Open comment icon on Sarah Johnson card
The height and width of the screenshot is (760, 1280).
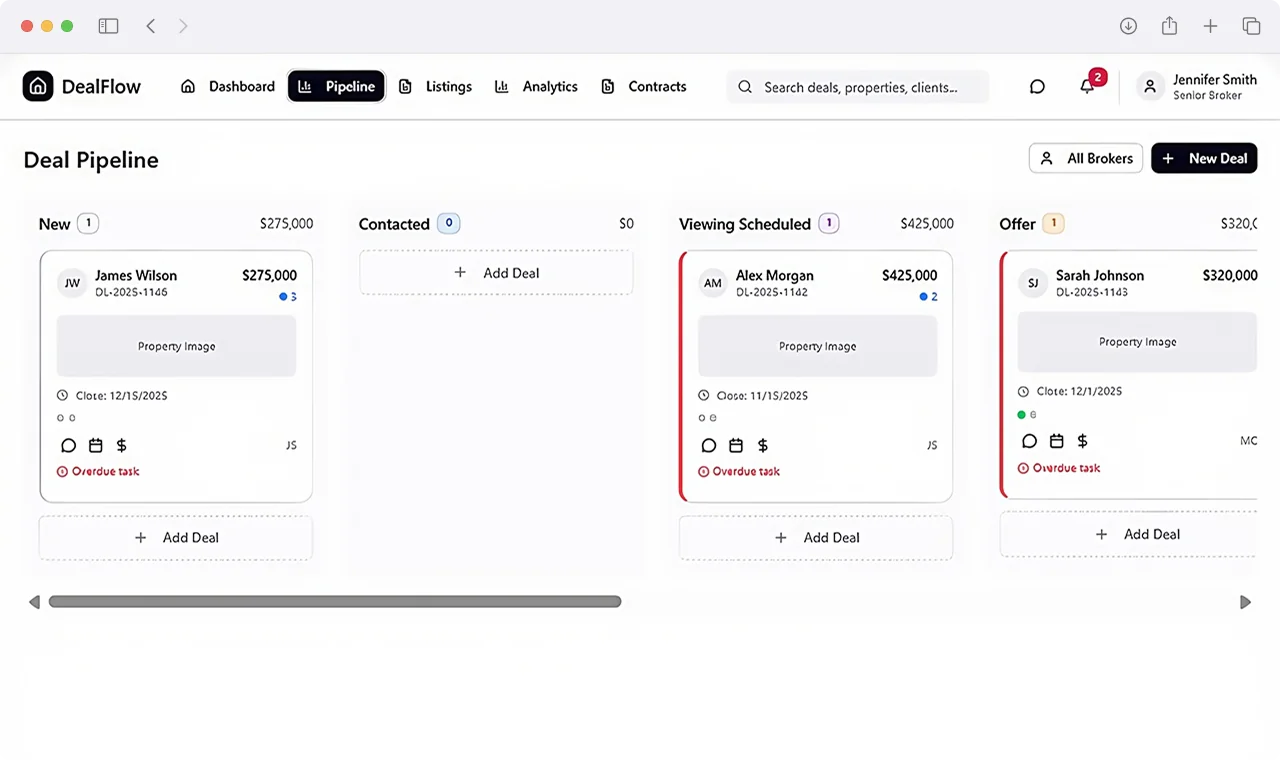pyautogui.click(x=1029, y=441)
